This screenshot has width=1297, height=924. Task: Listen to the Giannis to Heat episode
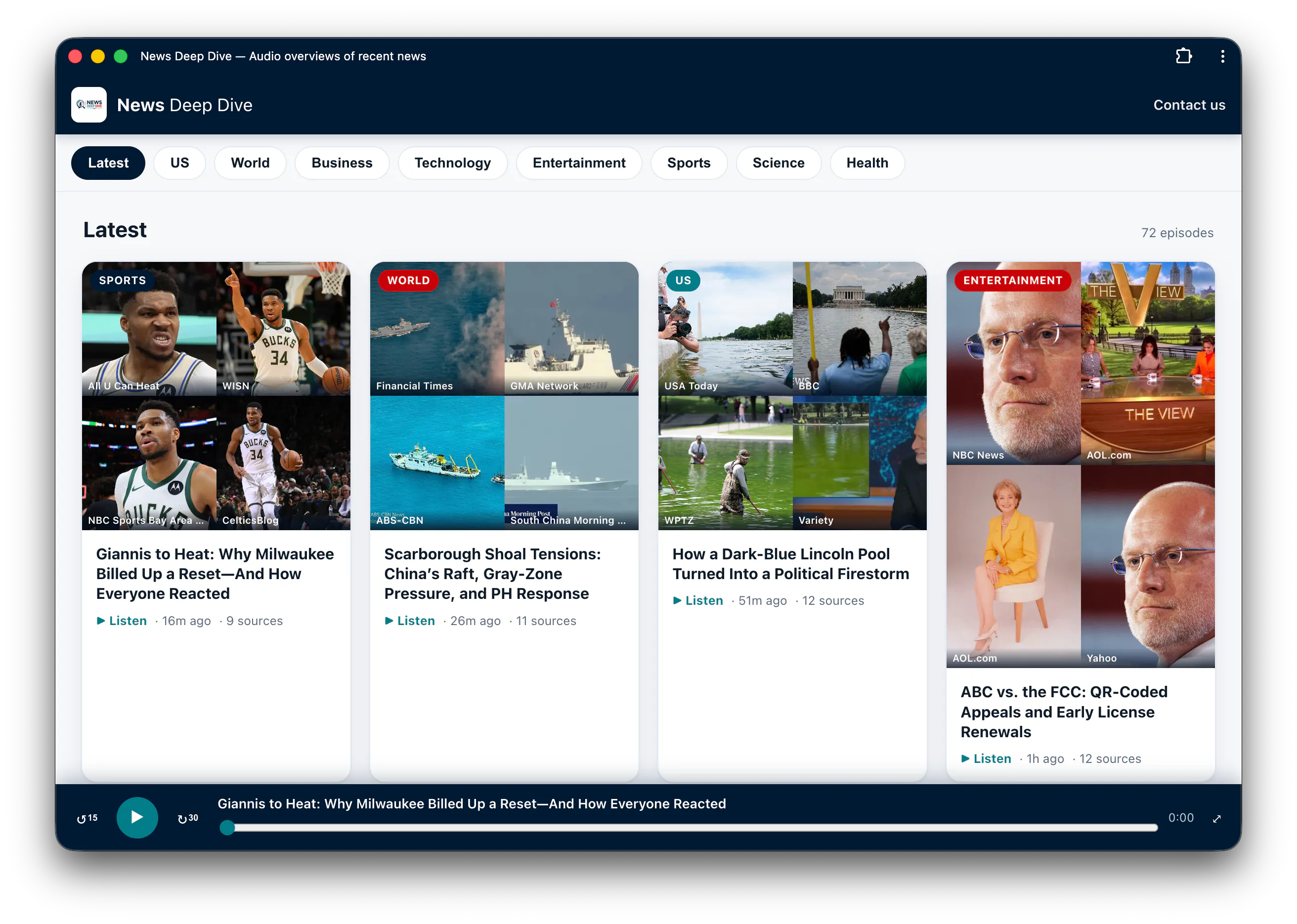pyautogui.click(x=122, y=621)
